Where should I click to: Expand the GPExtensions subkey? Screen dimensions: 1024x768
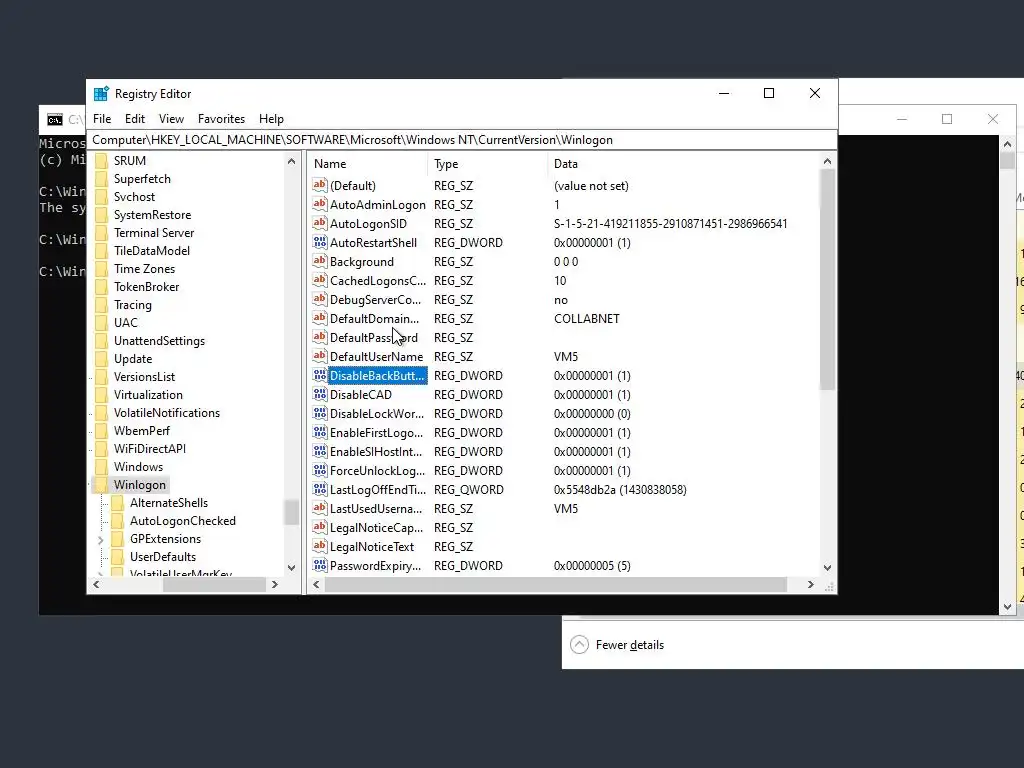(101, 540)
